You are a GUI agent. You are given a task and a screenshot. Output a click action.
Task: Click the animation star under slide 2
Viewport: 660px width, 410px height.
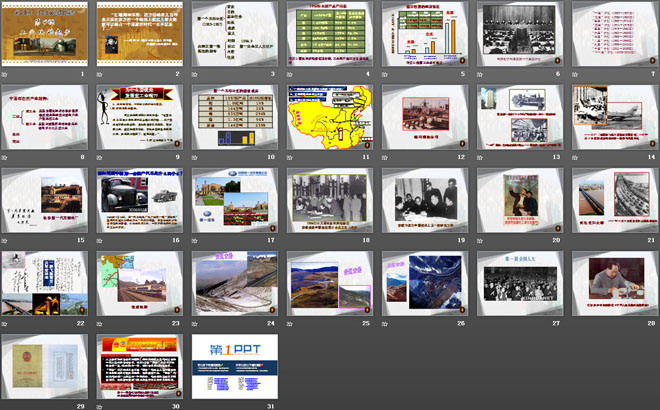coord(100,75)
